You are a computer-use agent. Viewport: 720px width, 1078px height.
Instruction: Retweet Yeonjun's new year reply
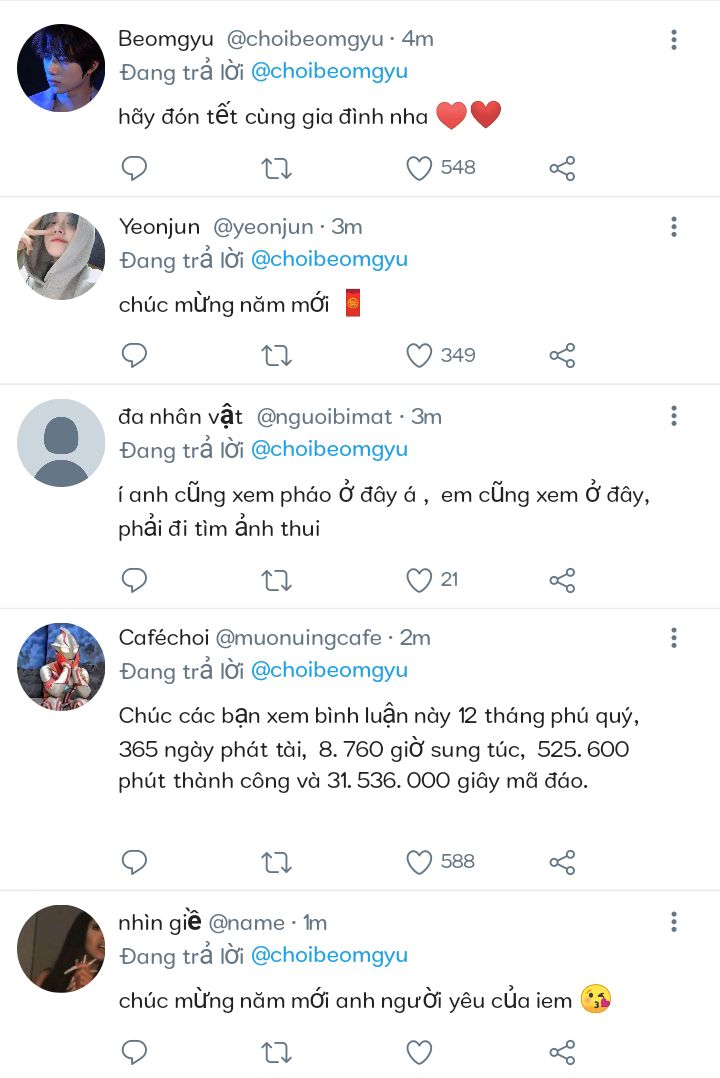pyautogui.click(x=276, y=355)
